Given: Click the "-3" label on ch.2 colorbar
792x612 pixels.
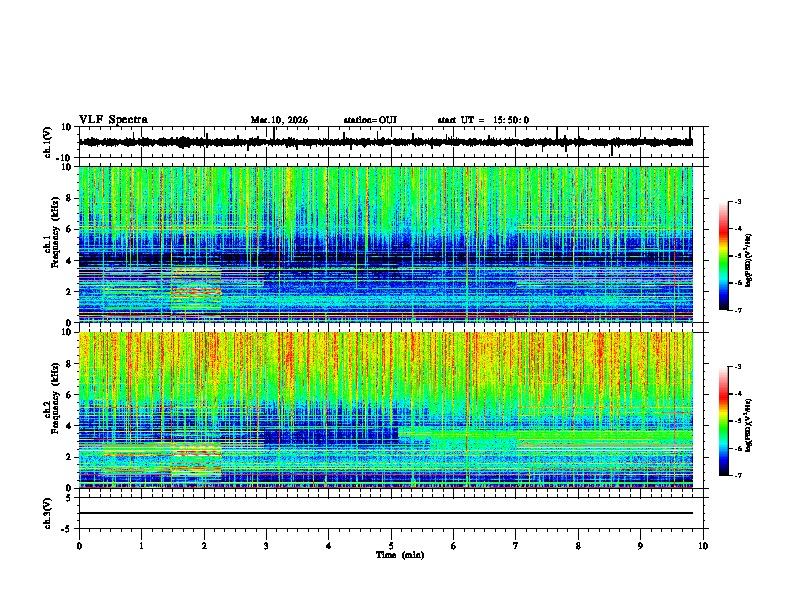Looking at the screenshot, I should point(738,367).
